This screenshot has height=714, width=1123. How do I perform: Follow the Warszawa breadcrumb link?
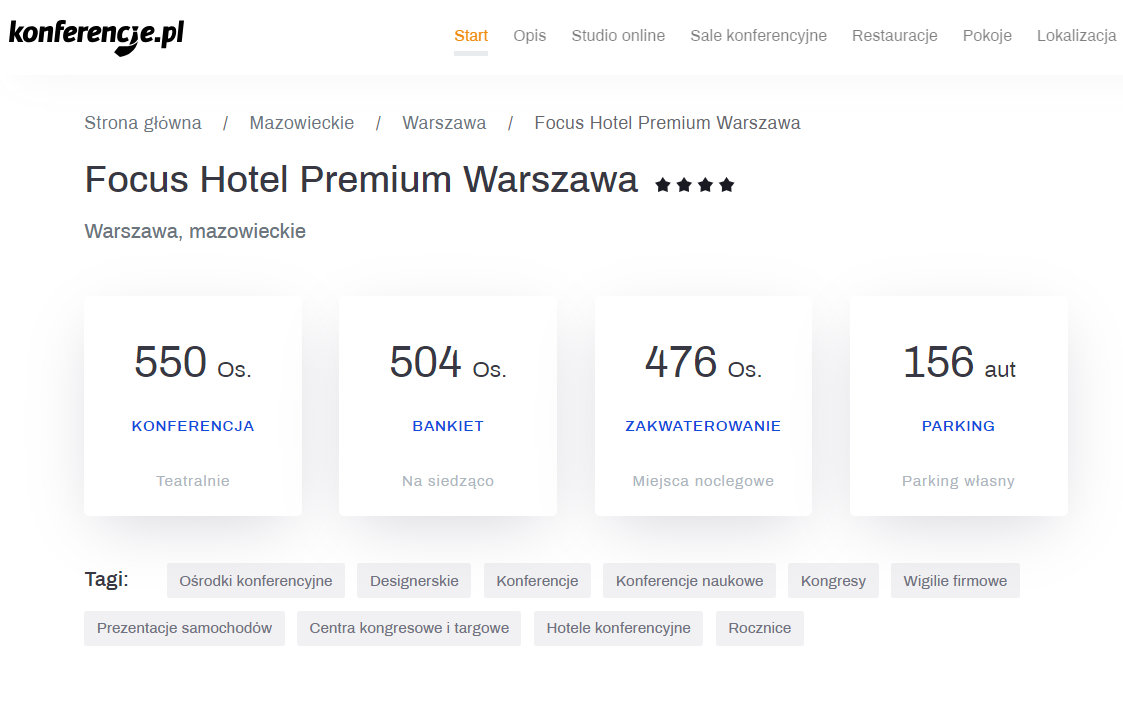click(x=444, y=123)
